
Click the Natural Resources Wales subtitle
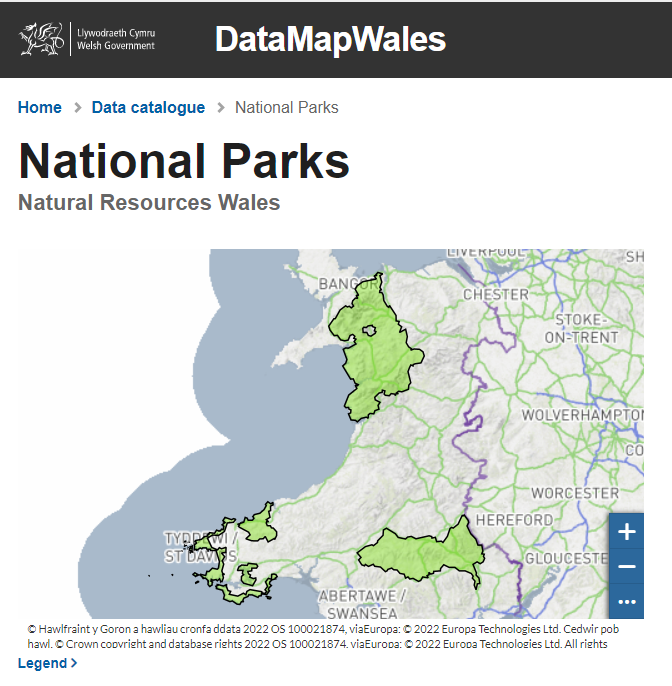[x=149, y=203]
